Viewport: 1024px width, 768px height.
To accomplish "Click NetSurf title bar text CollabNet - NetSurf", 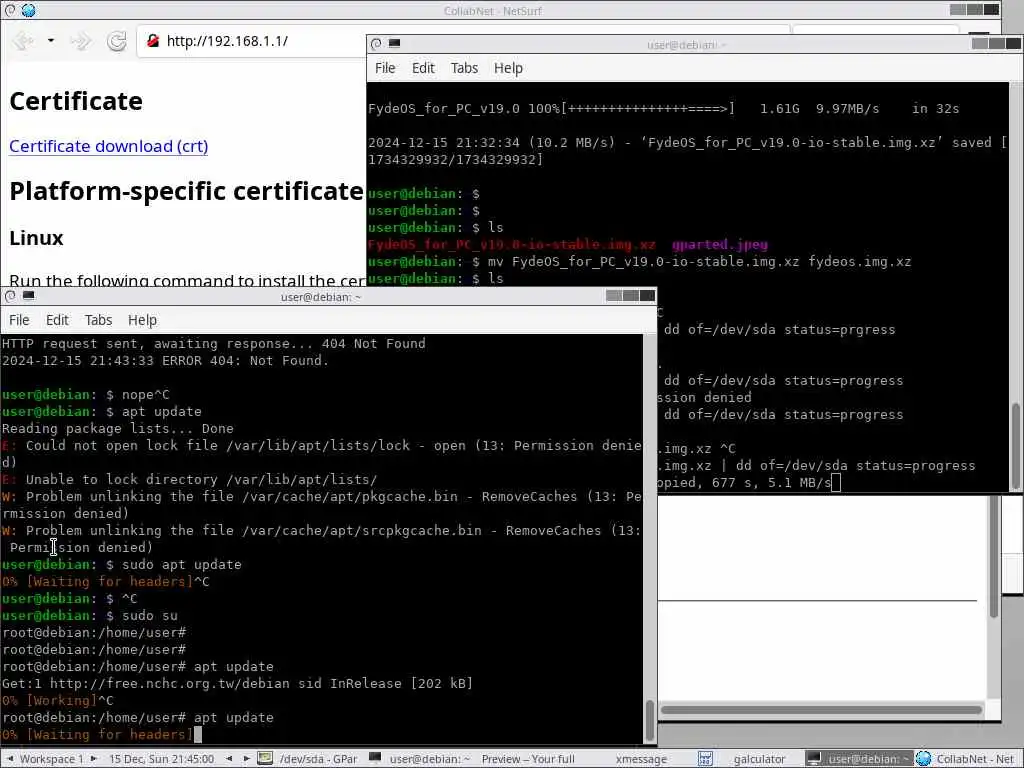I will 492,10.
